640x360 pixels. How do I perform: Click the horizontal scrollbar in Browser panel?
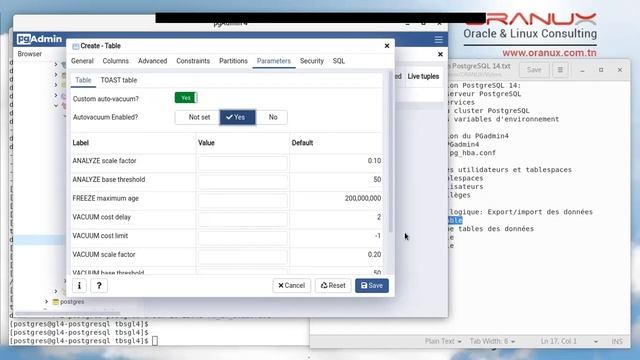pos(68,313)
